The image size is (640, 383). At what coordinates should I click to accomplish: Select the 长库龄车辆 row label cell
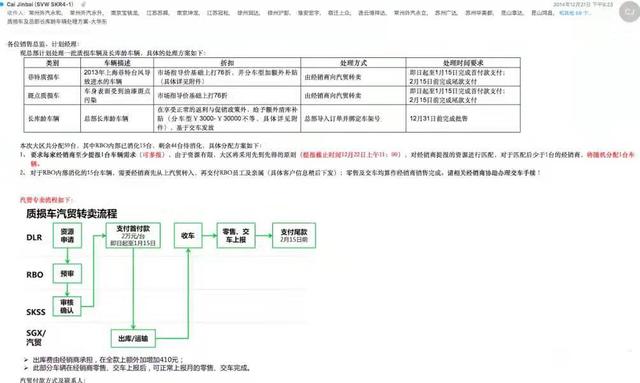tap(52, 118)
